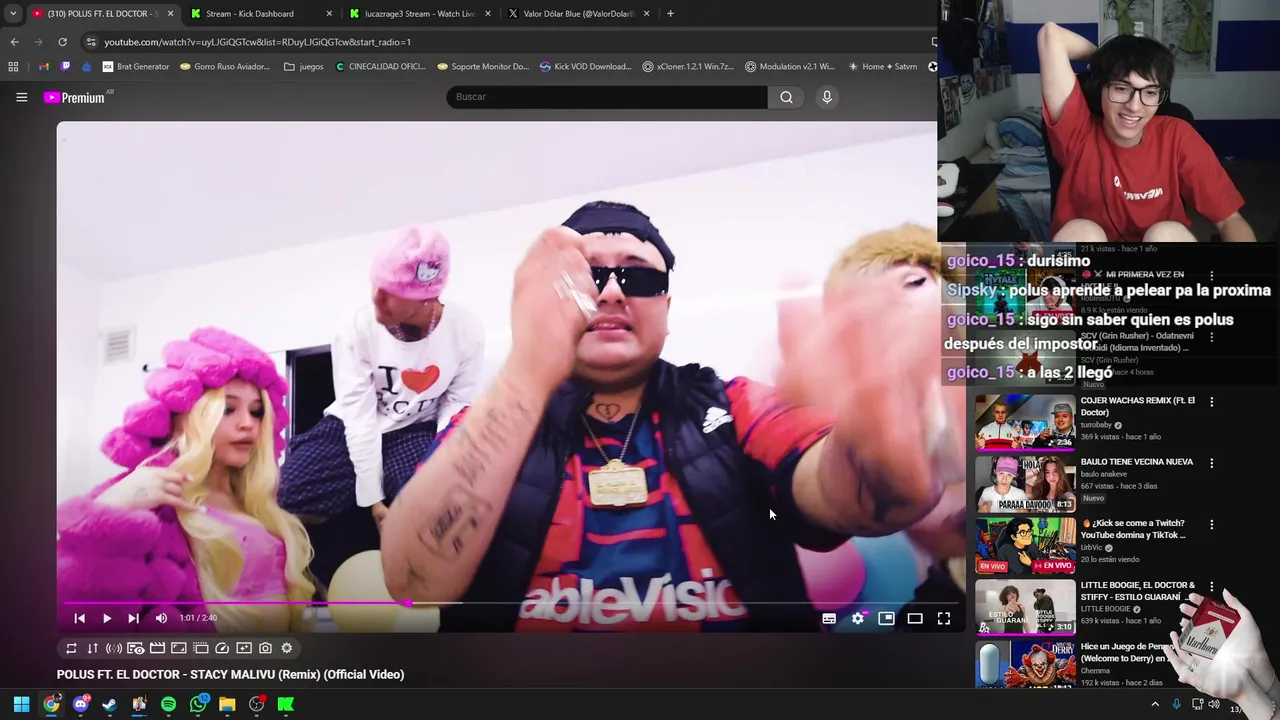The image size is (1280, 720).
Task: Expand the juegos bookmarks folder
Action: [x=304, y=67]
